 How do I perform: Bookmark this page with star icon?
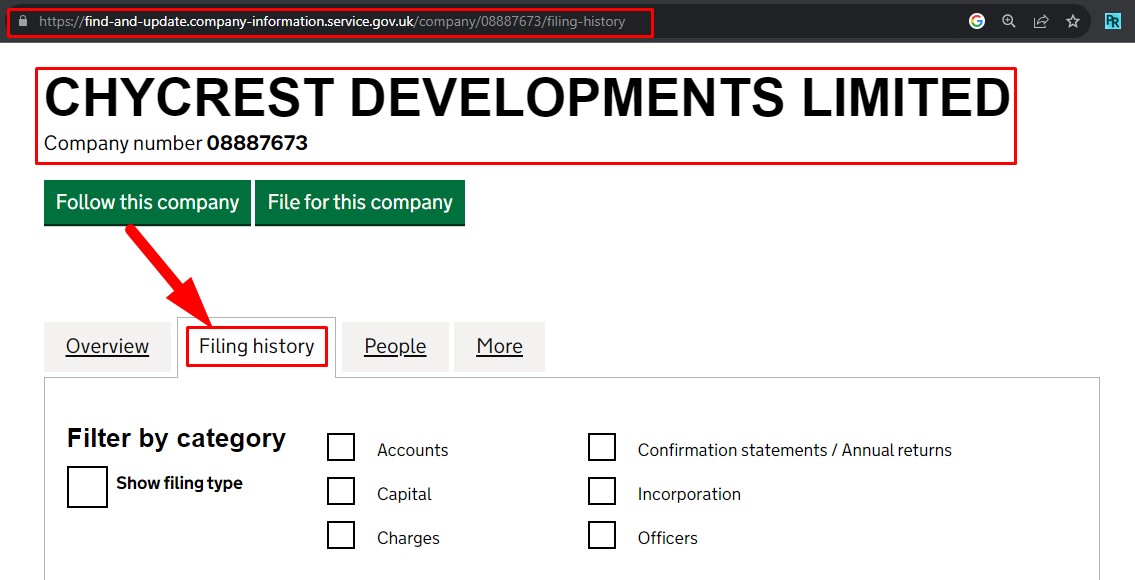tap(1073, 21)
